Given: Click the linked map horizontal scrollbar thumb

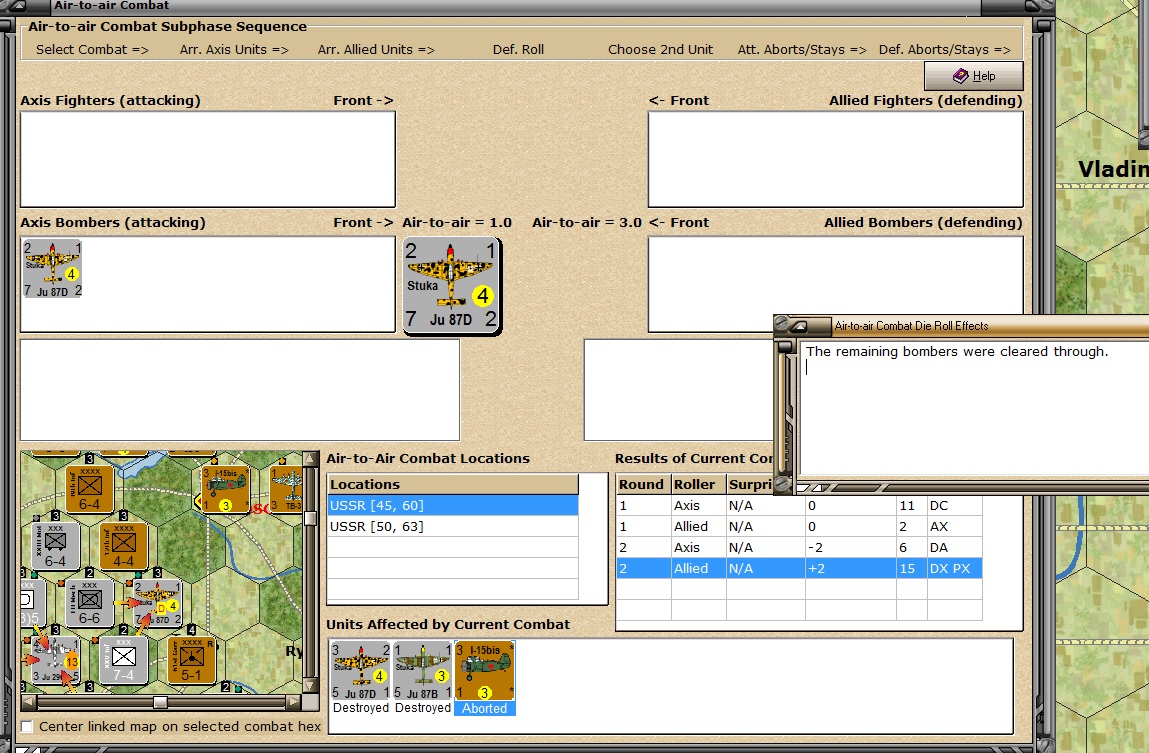Looking at the screenshot, I should click(160, 702).
